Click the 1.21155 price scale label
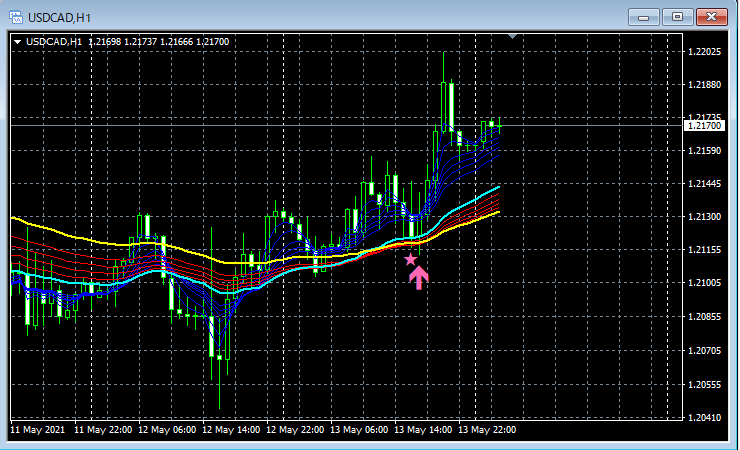This screenshot has height=450, width=740. [705, 250]
